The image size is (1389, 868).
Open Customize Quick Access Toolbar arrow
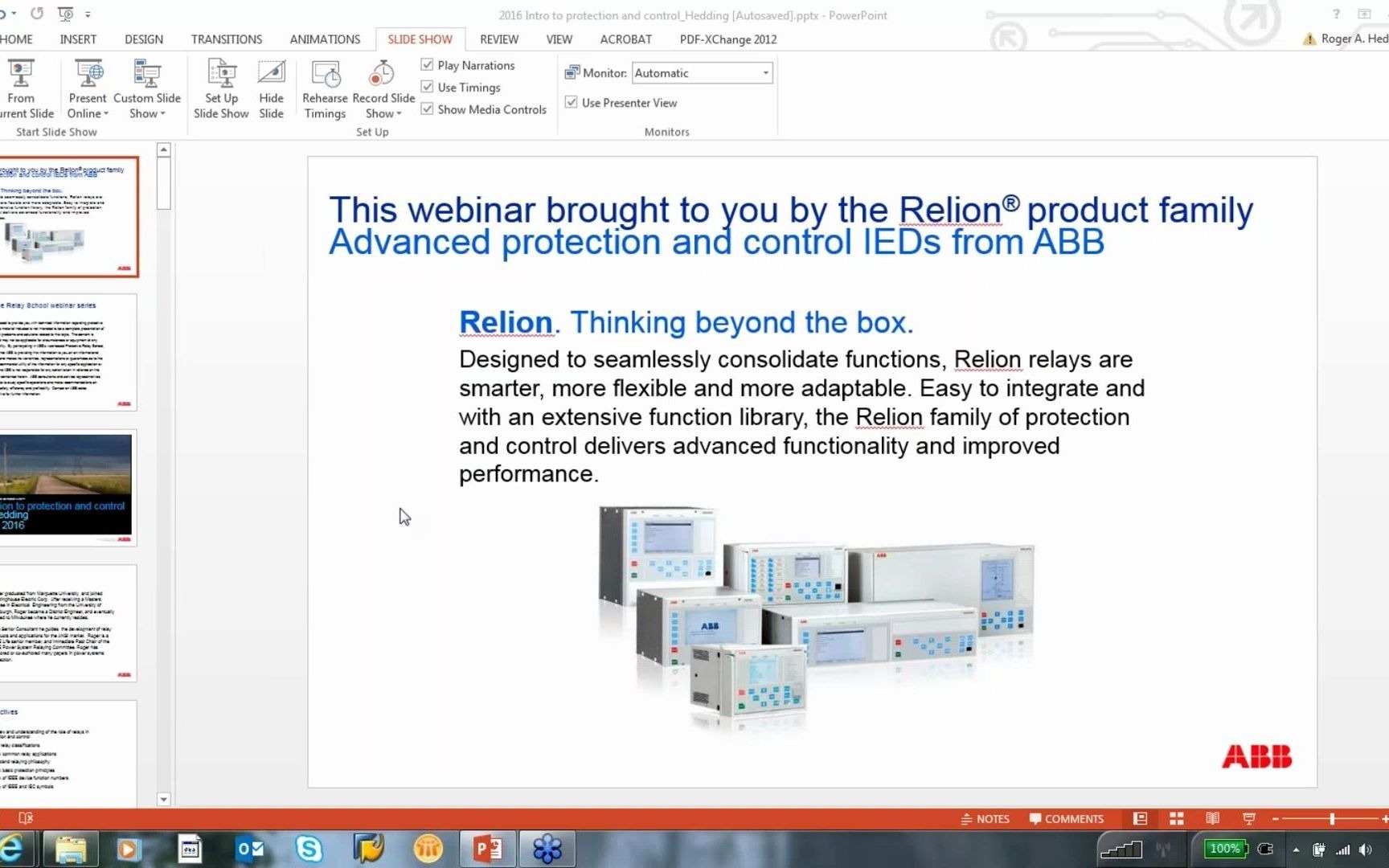(x=88, y=14)
